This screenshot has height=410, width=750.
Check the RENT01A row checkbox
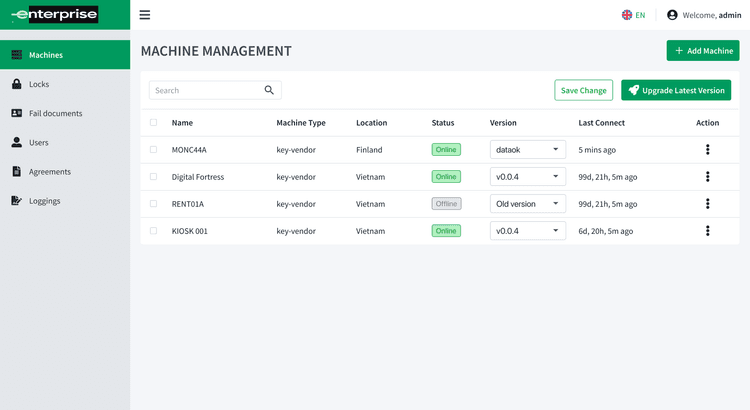coord(154,204)
